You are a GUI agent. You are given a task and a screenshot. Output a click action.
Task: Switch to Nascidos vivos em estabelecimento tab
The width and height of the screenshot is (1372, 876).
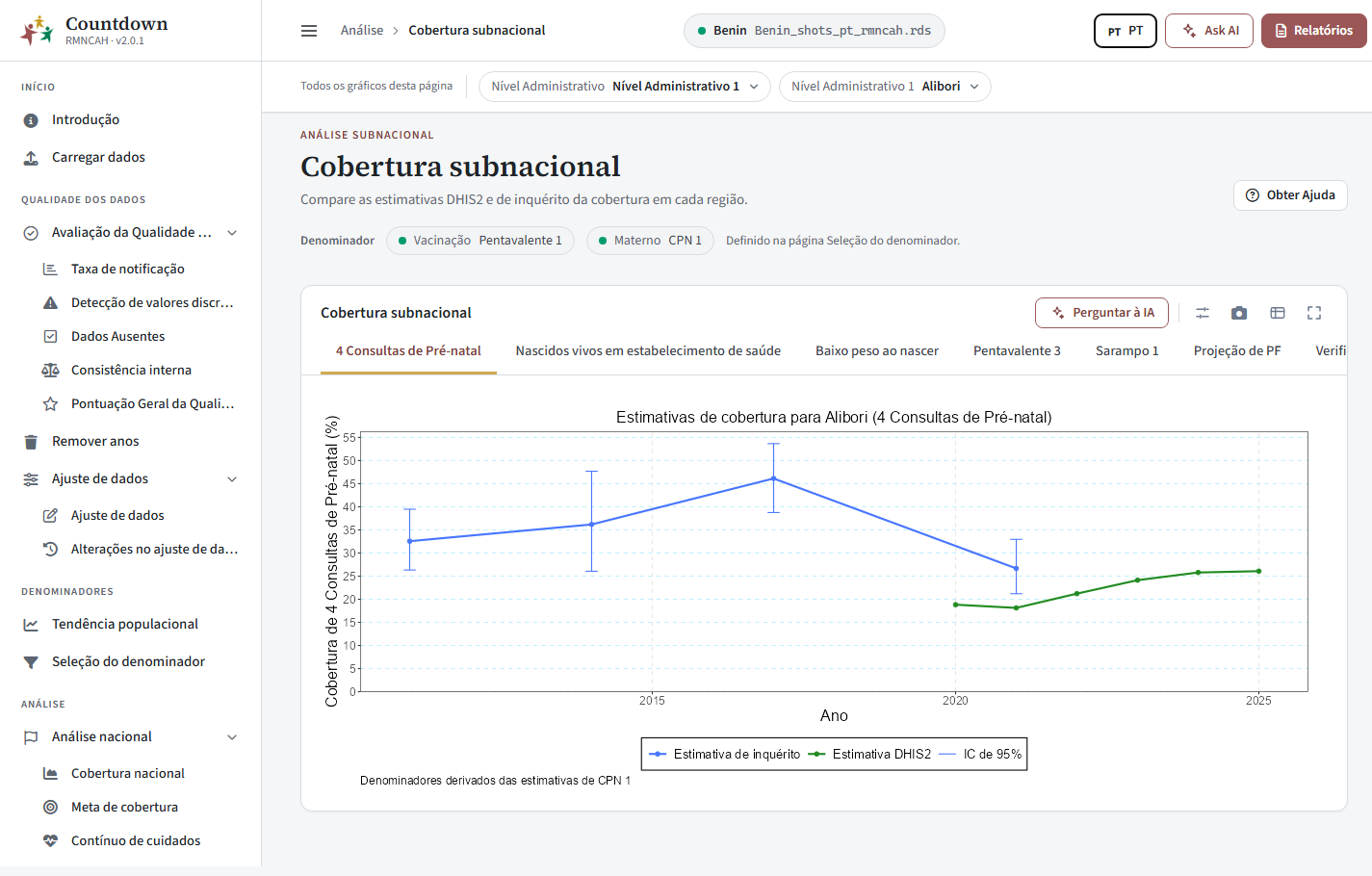pos(648,351)
